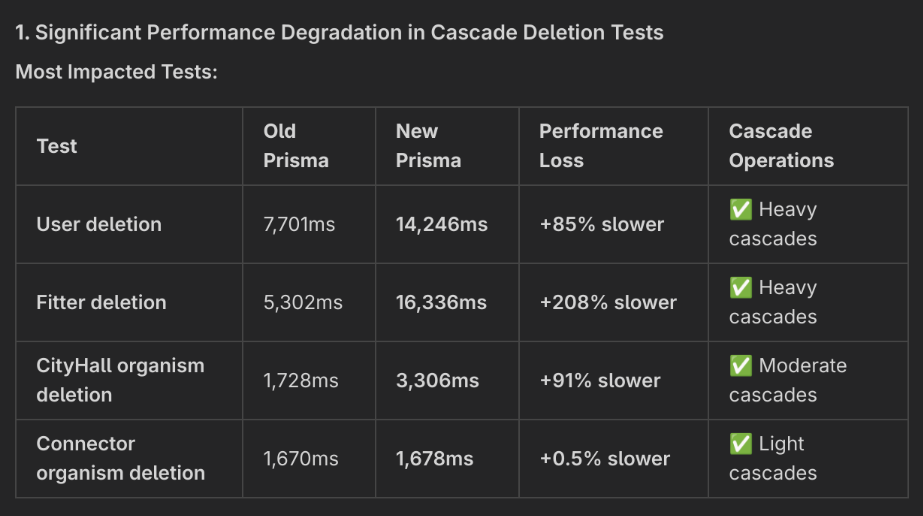Click the +0.5% slower cell
This screenshot has width=923, height=516.
[604, 458]
